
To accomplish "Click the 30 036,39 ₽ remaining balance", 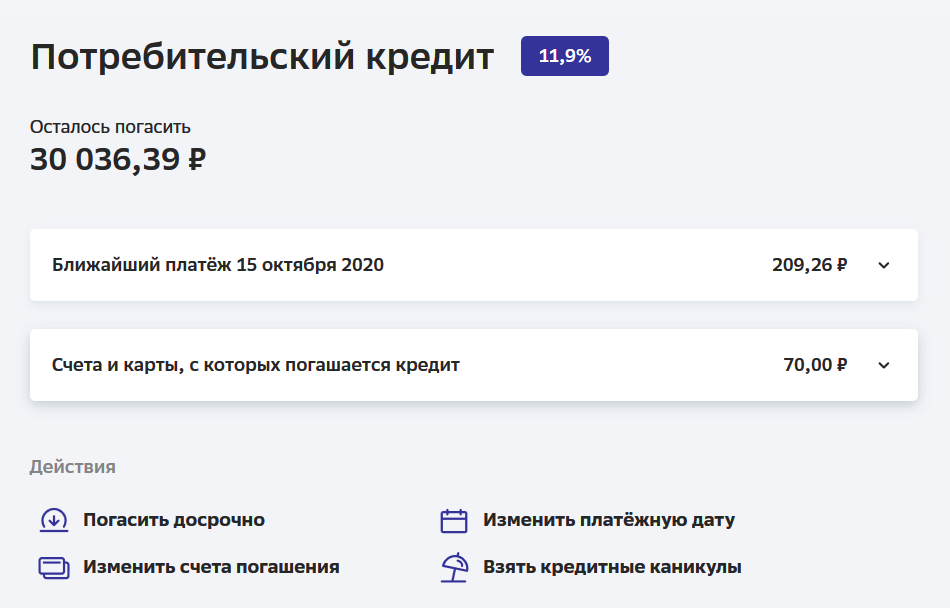I will pyautogui.click(x=118, y=159).
